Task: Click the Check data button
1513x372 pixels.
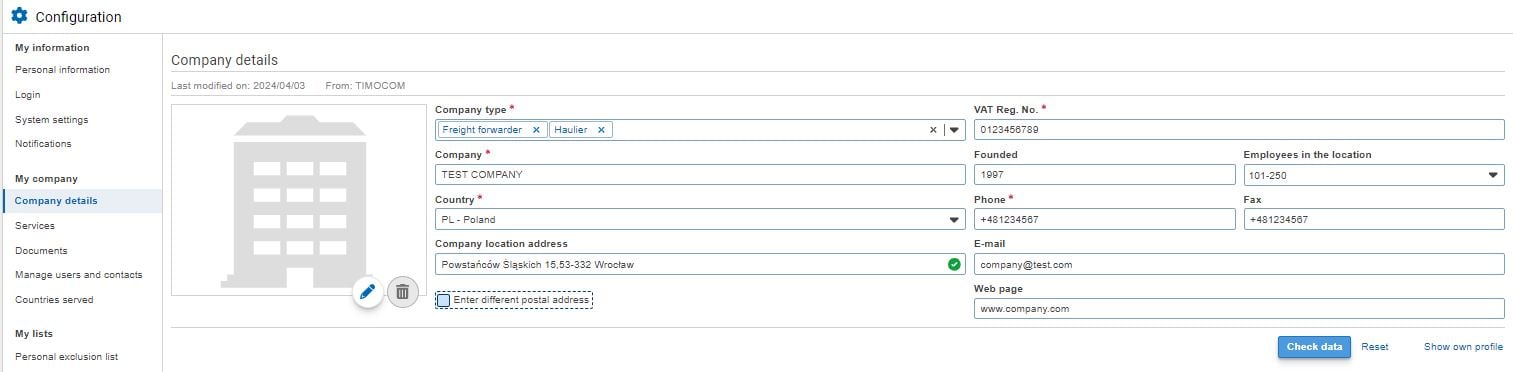Action: [x=1314, y=347]
